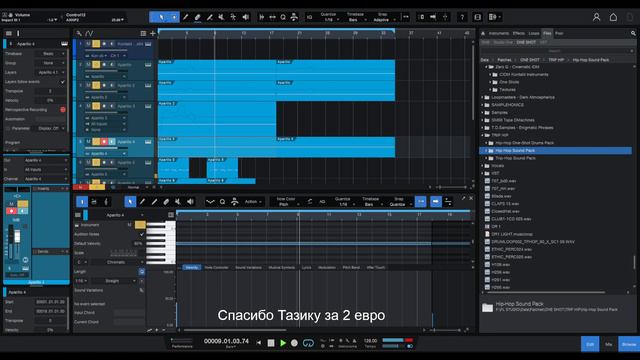
Task: Switch to score view treble clef icon
Action: point(106,202)
